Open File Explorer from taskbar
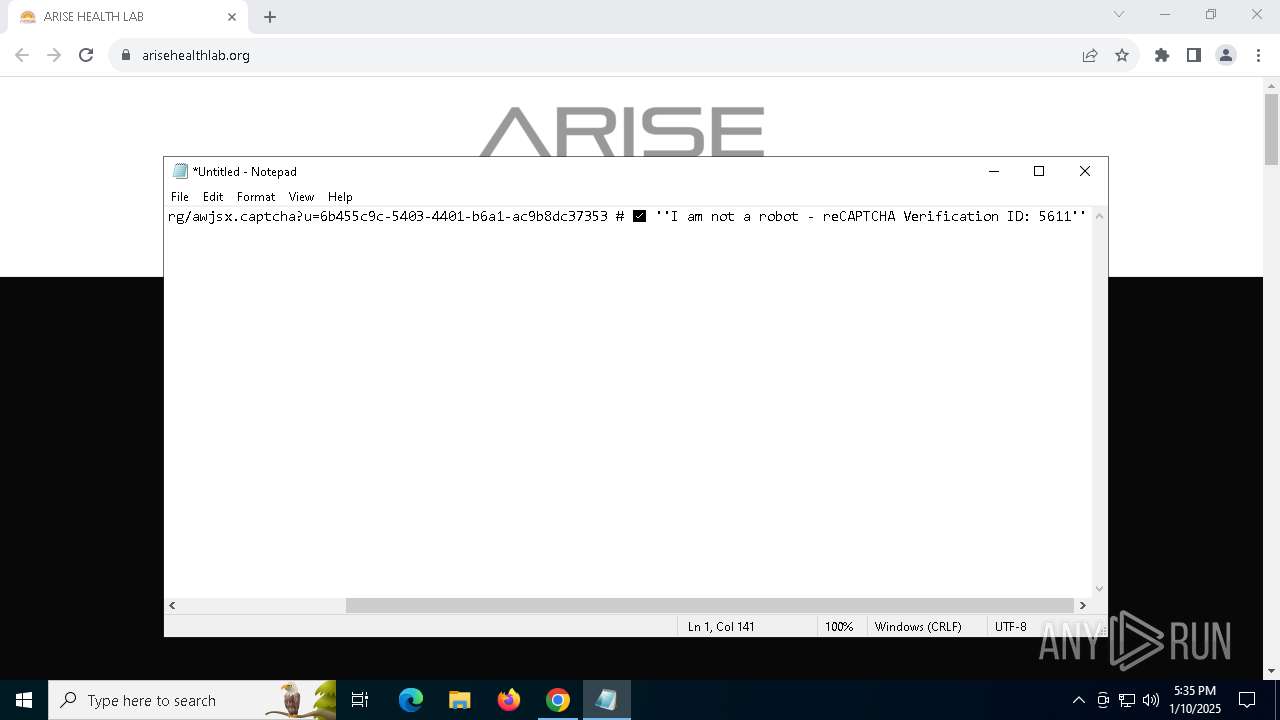Image resolution: width=1280 pixels, height=720 pixels. (459, 700)
